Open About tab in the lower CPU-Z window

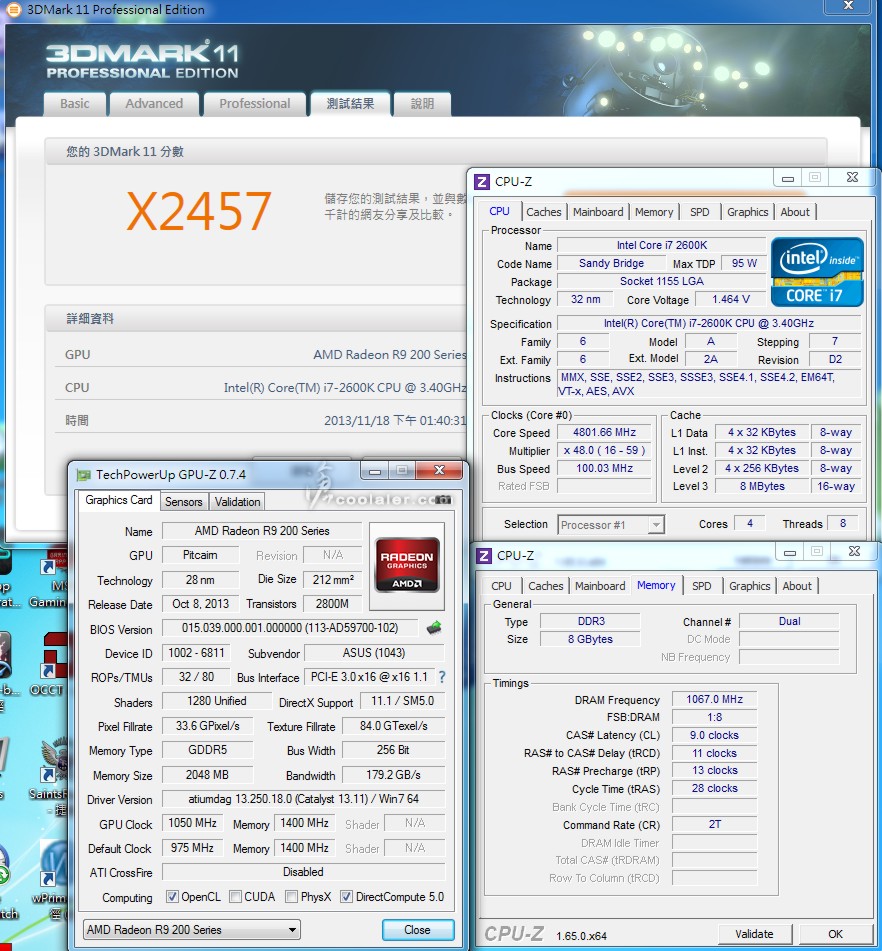coord(796,586)
